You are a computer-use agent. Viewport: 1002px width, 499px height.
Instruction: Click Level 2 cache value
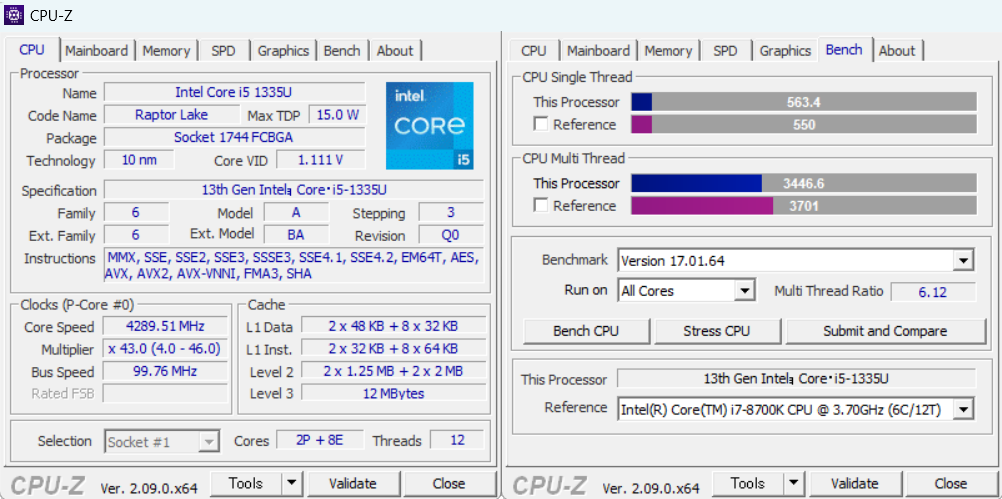point(393,371)
